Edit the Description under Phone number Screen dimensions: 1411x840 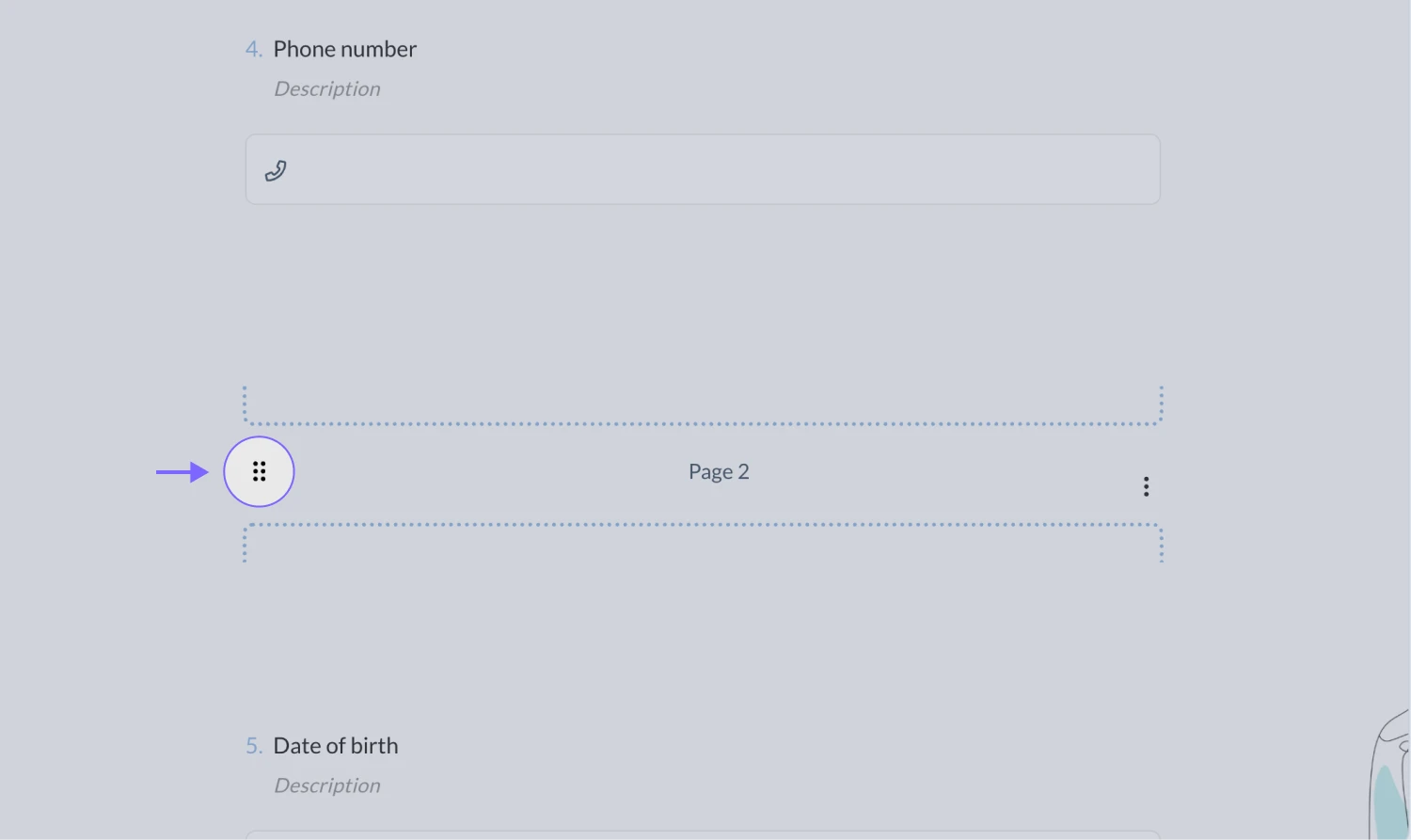click(x=327, y=89)
